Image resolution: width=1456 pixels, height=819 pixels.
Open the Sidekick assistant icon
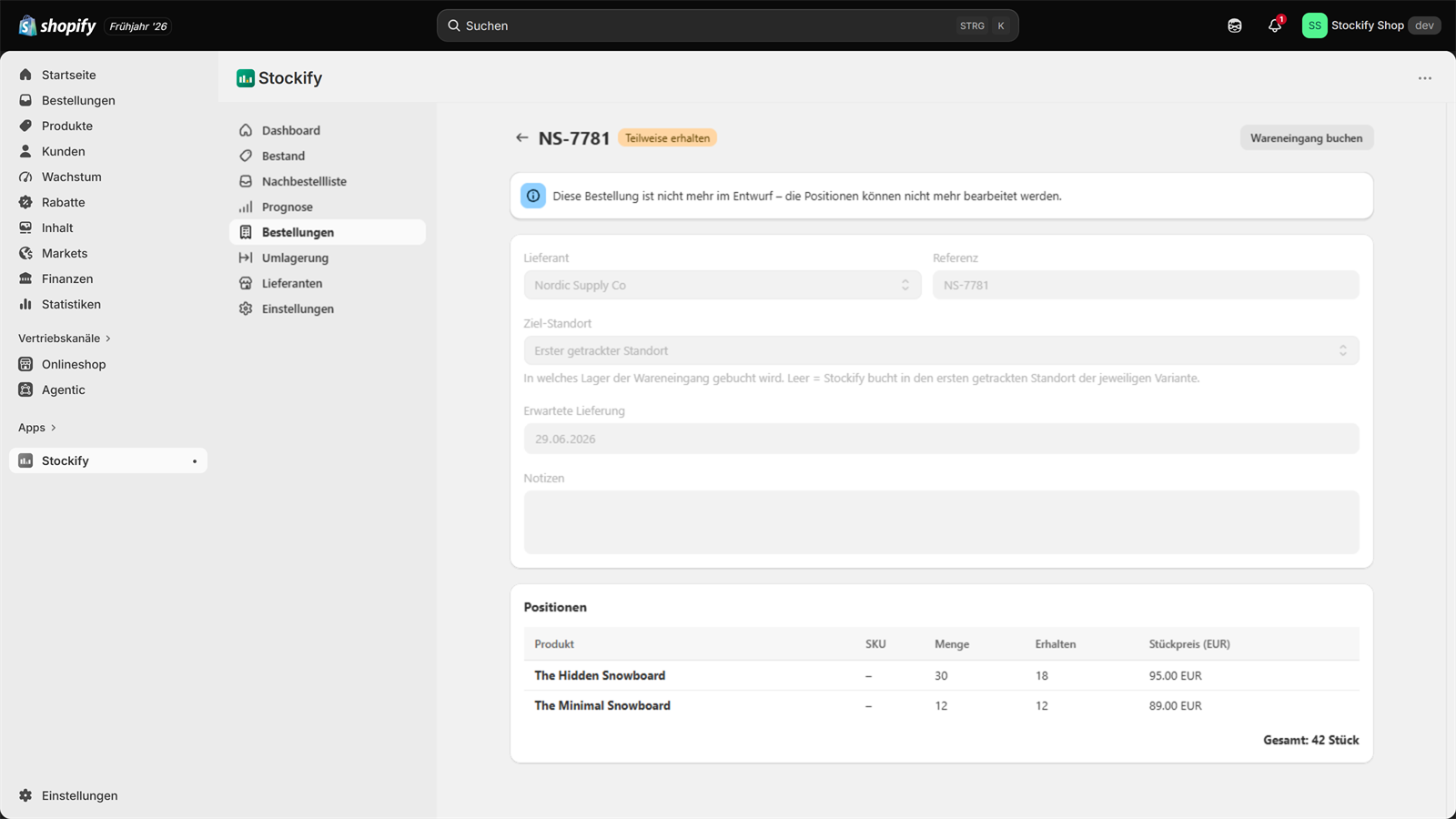click(x=1235, y=25)
